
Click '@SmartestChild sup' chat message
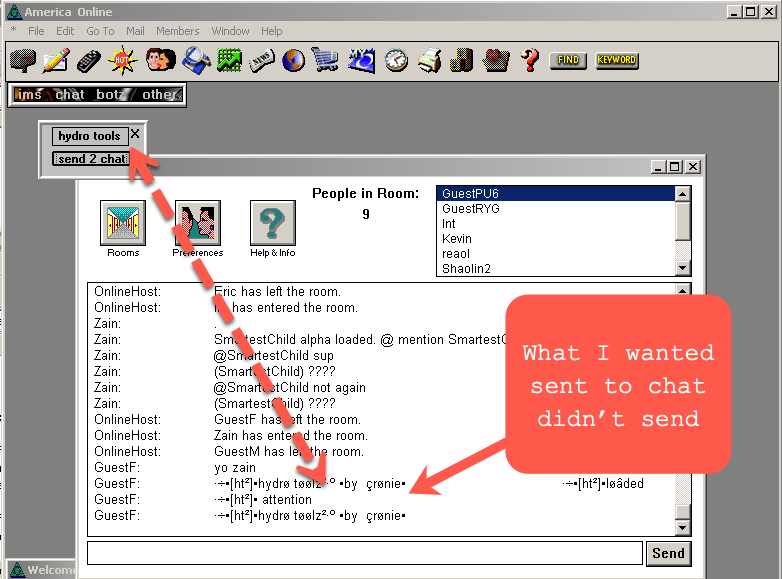tap(274, 356)
